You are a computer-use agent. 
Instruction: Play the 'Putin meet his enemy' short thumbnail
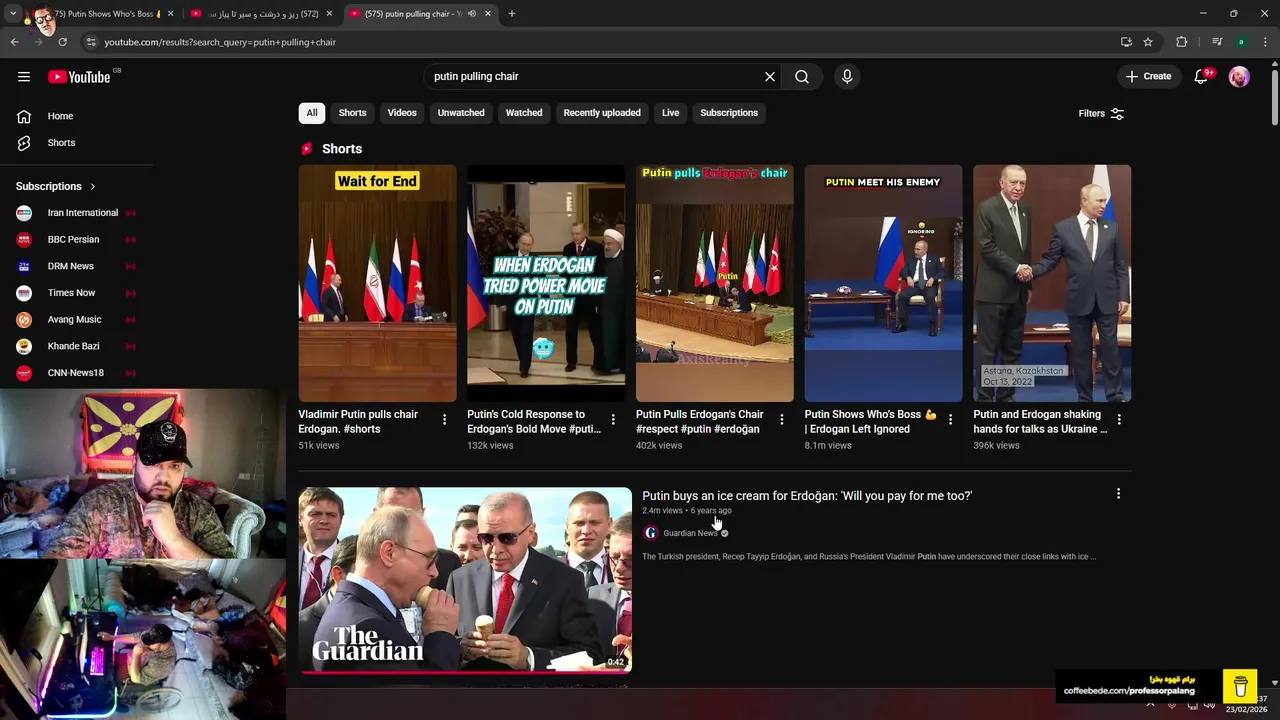click(x=884, y=283)
